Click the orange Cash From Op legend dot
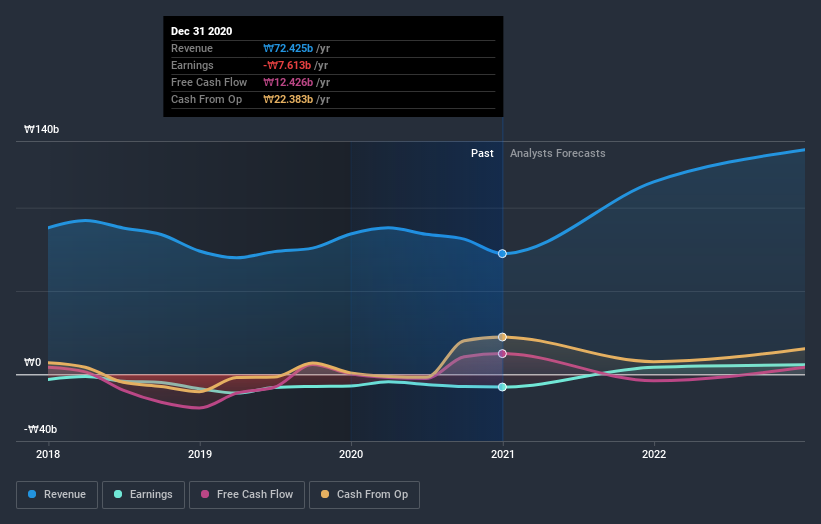Viewport: 821px width, 524px height. 325,494
